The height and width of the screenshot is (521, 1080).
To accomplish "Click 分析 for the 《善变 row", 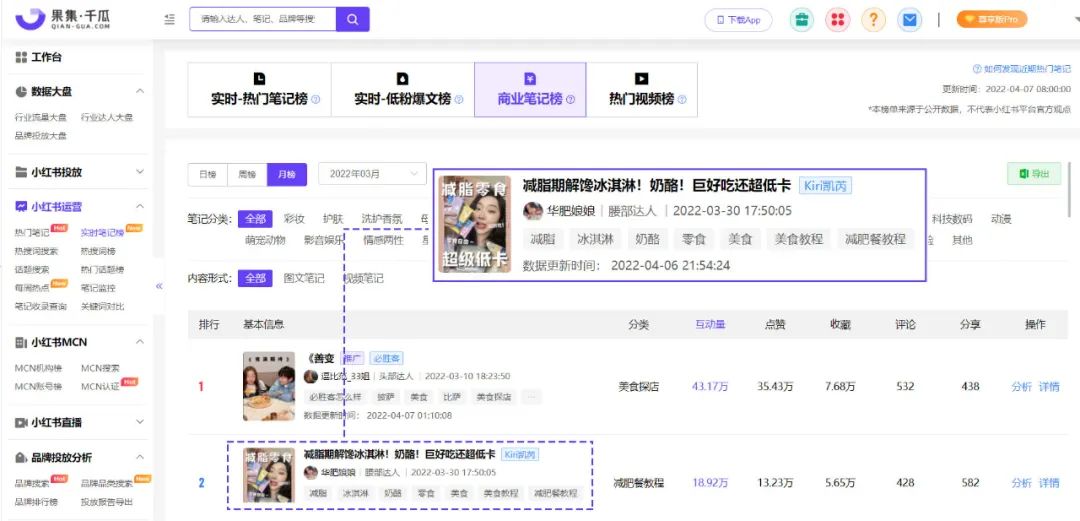I will [1021, 387].
